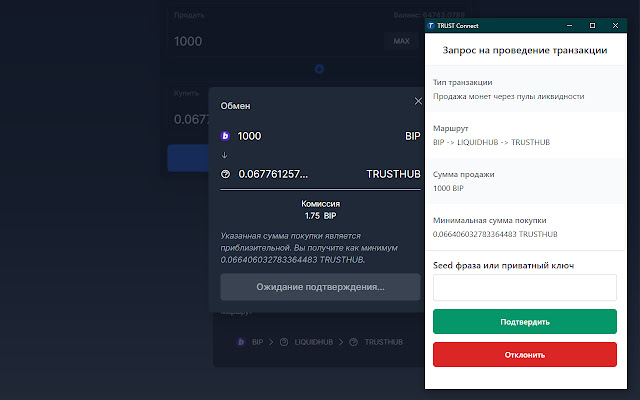
Task: Focus the Seed phrase or private key field
Action: (x=524, y=287)
